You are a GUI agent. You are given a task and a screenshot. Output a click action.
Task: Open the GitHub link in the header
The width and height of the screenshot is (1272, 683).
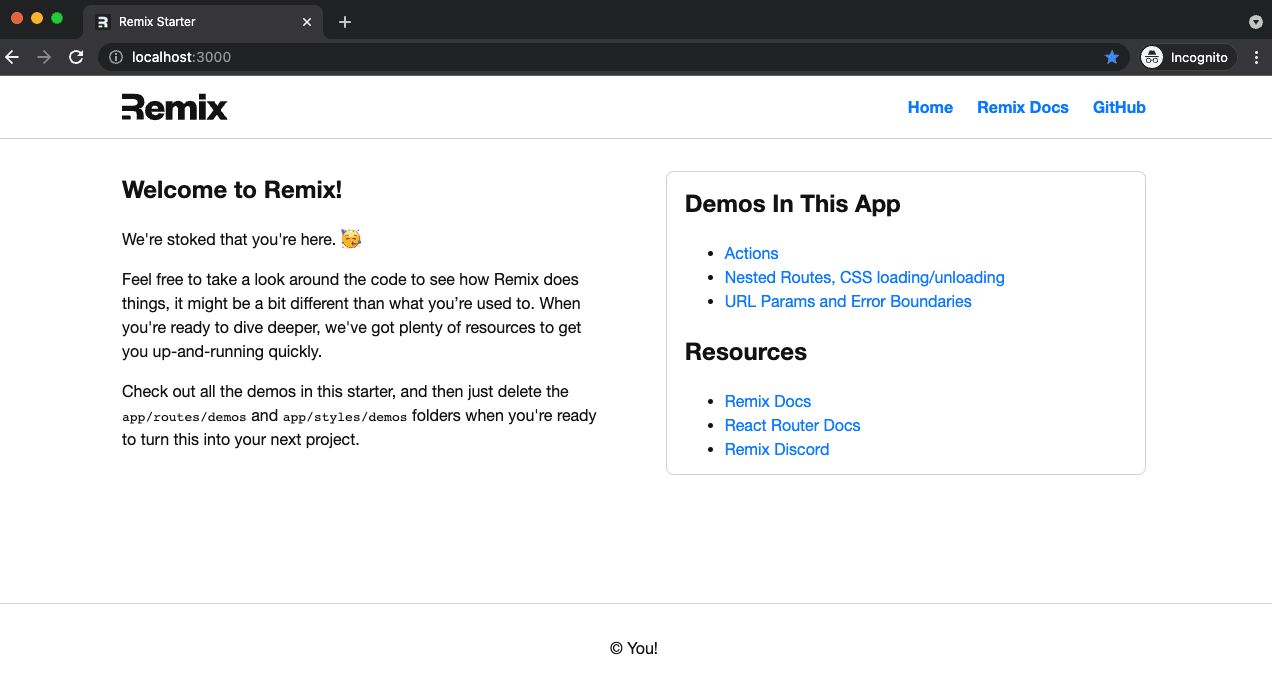[x=1119, y=107]
